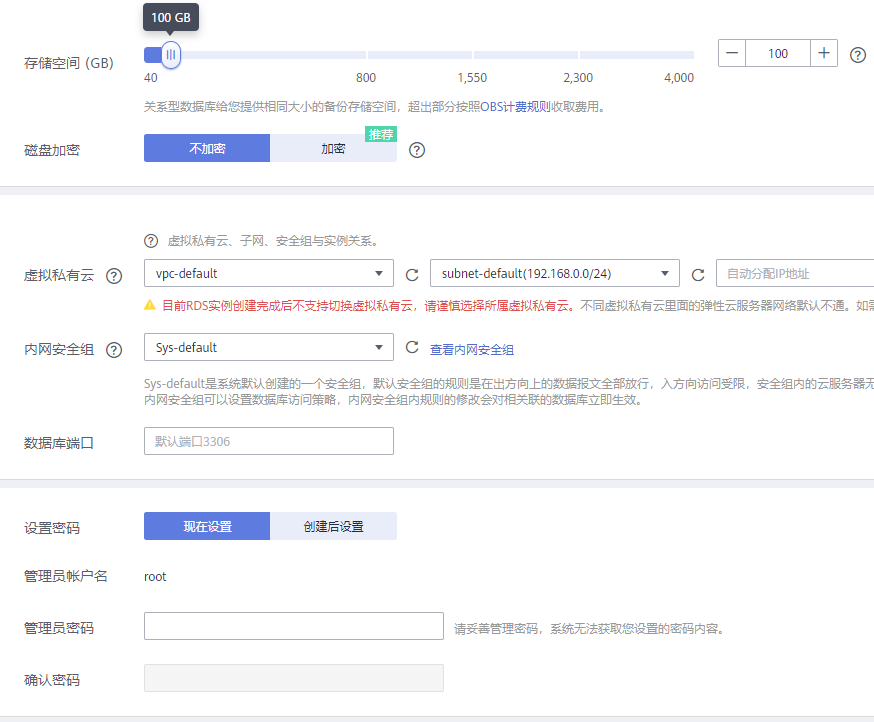Viewport: 874px width, 722px height.
Task: Click the 数据库端口 input field
Action: (x=268, y=440)
